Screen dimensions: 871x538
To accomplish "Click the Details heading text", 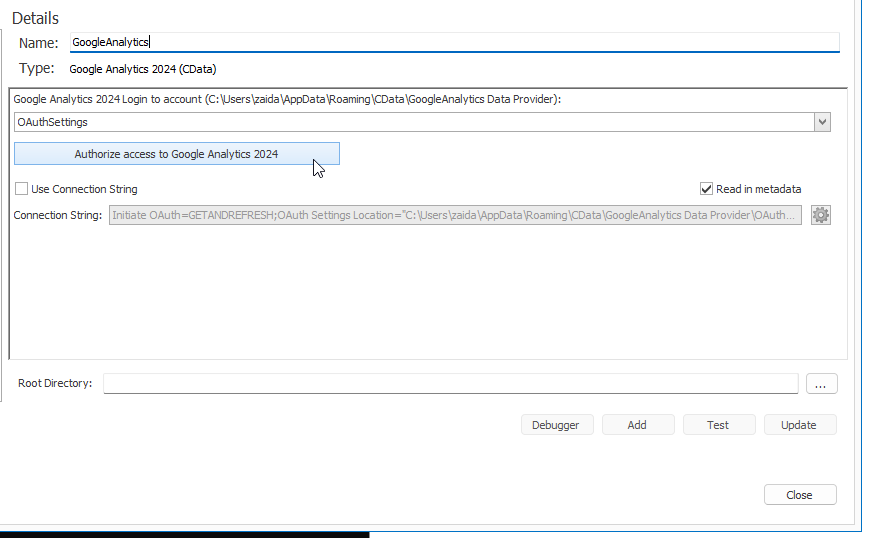I will [x=35, y=18].
